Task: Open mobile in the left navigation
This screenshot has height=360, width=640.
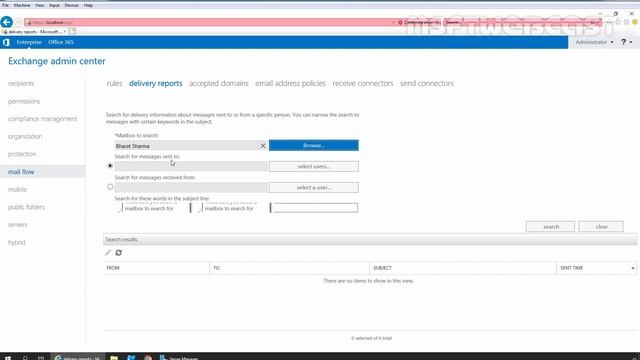Action: 17,189
